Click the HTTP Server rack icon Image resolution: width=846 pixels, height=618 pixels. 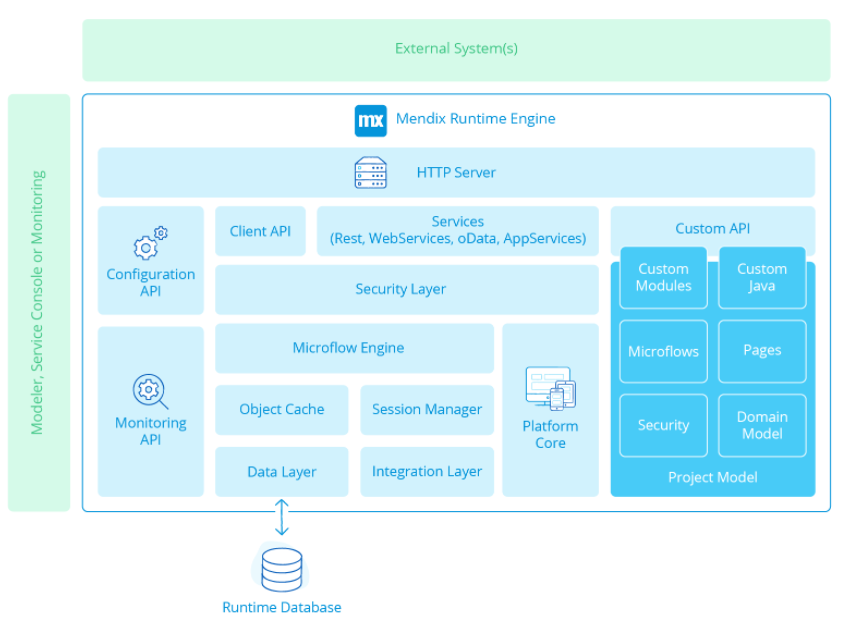point(370,173)
